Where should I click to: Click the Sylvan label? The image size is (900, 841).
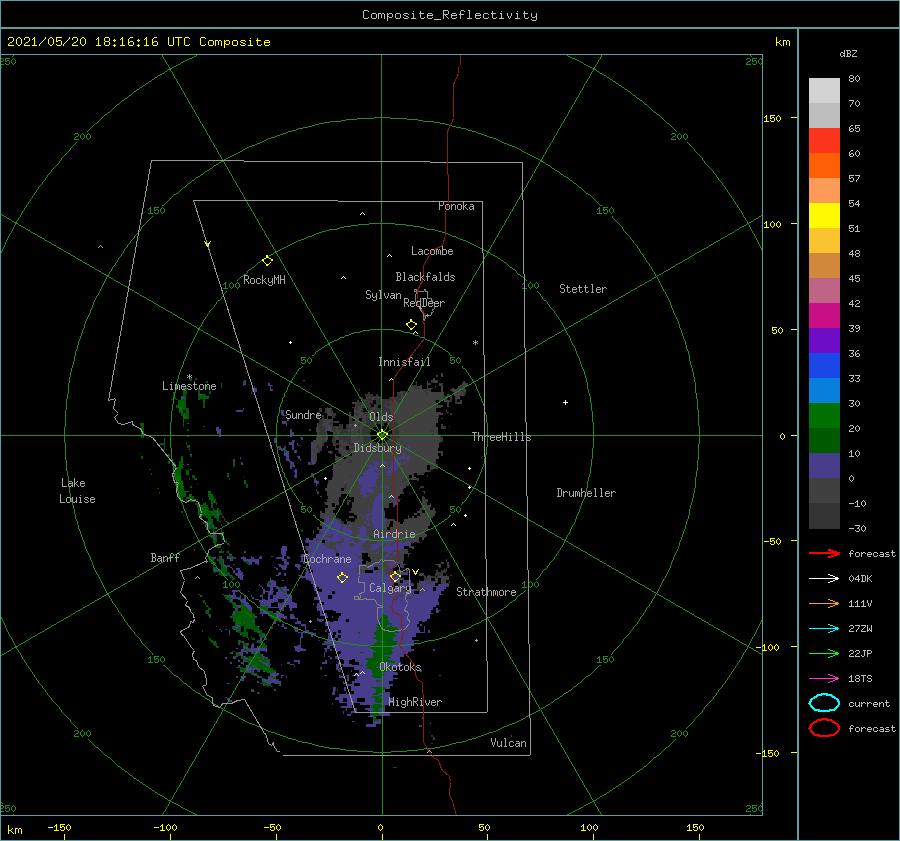coord(383,295)
